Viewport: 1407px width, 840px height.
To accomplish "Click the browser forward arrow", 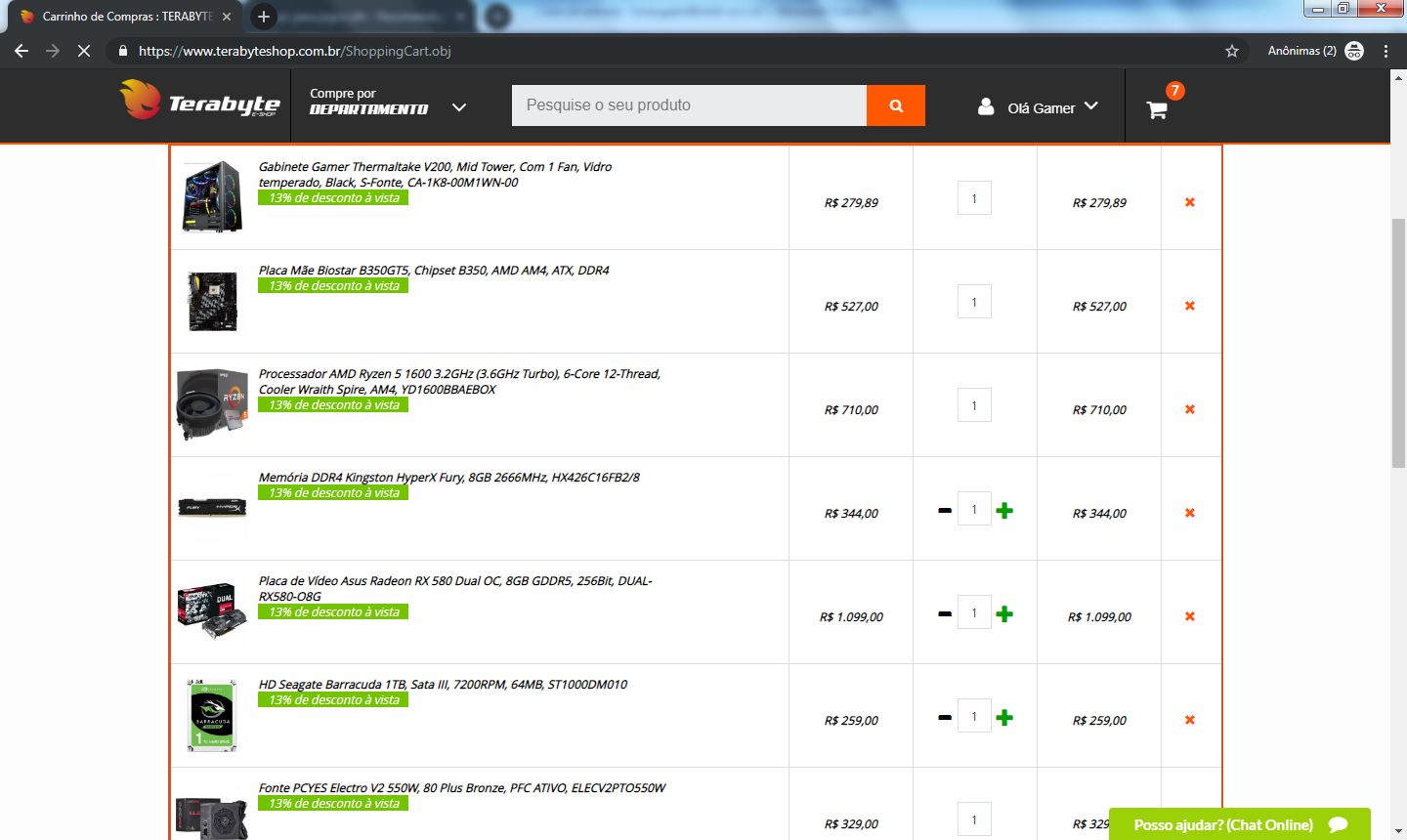I will pyautogui.click(x=53, y=51).
